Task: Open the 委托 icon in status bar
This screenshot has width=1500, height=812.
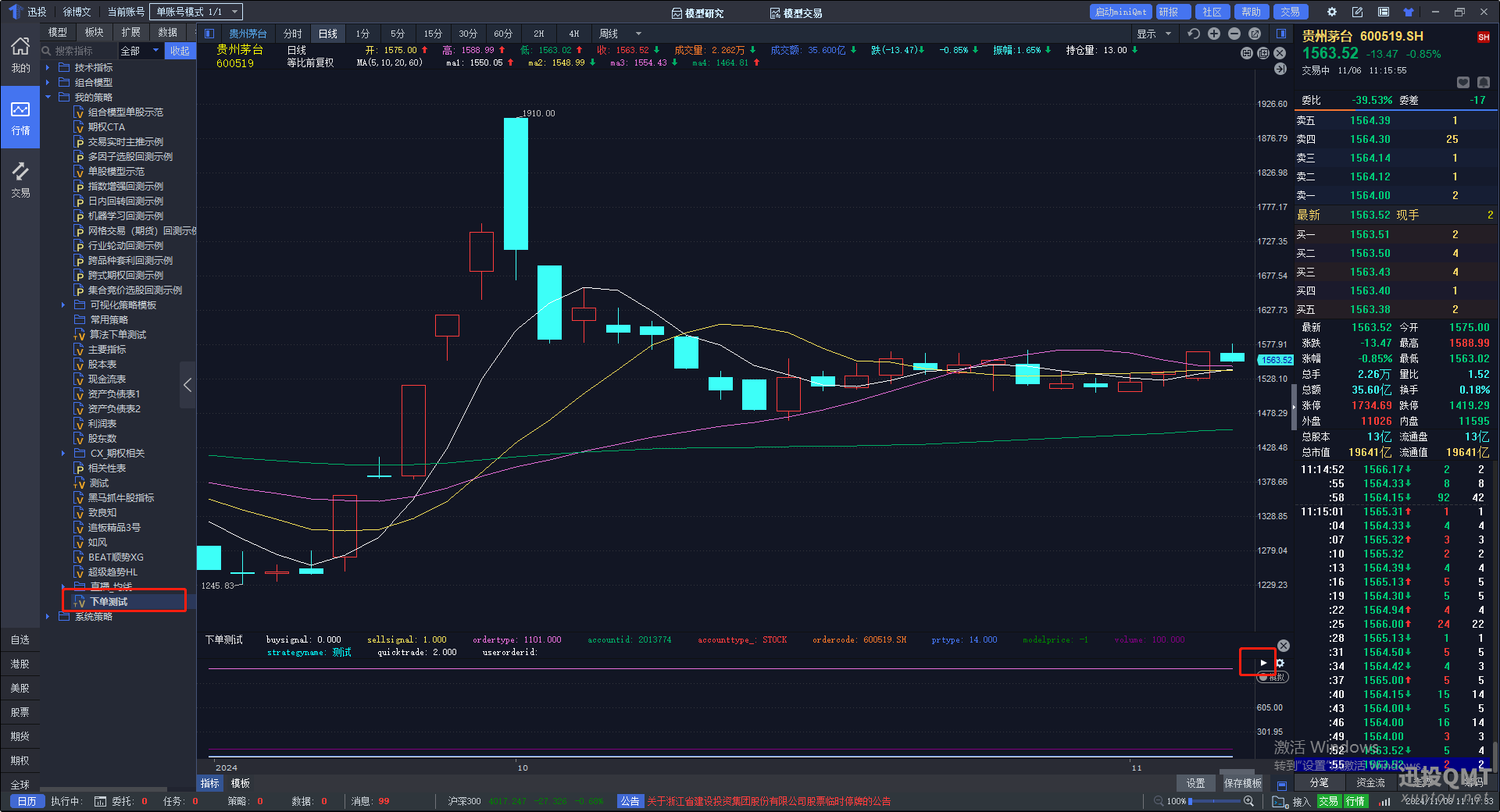Action: tap(100, 801)
